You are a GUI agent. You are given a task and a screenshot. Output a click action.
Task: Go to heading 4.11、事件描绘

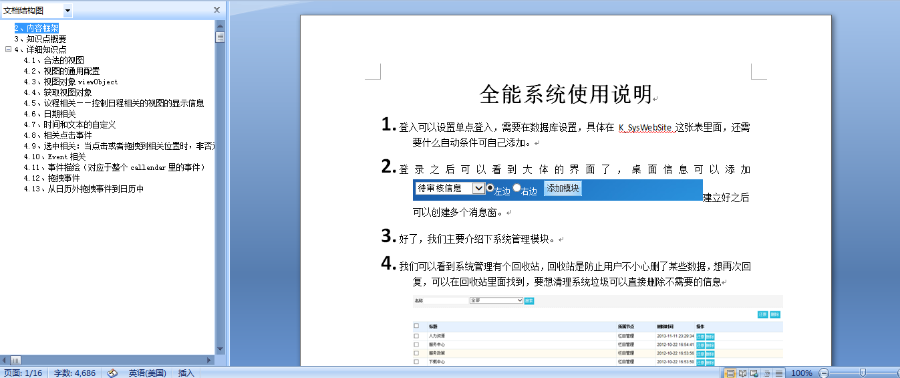click(114, 167)
